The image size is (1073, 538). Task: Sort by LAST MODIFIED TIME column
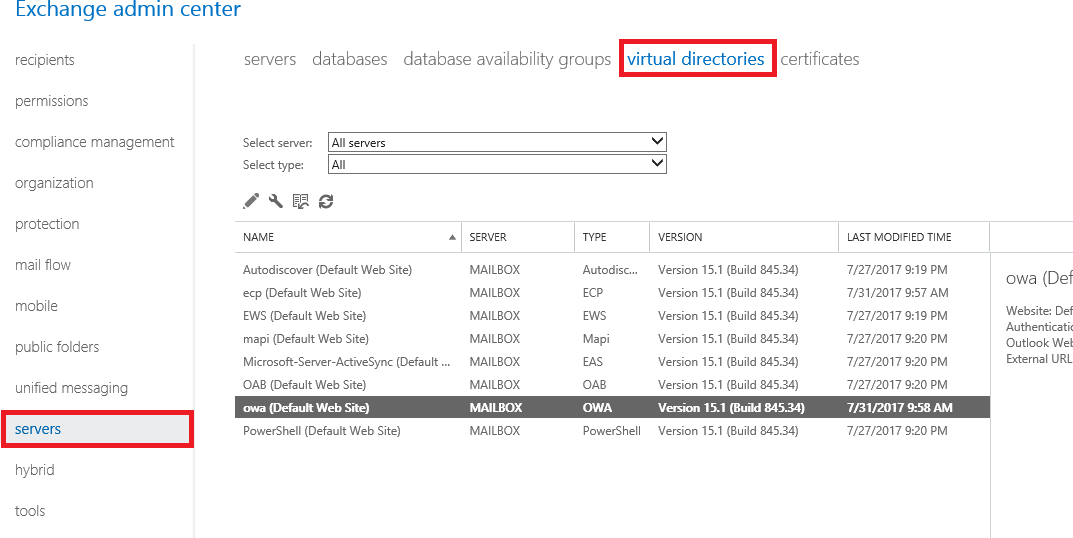pos(914,237)
